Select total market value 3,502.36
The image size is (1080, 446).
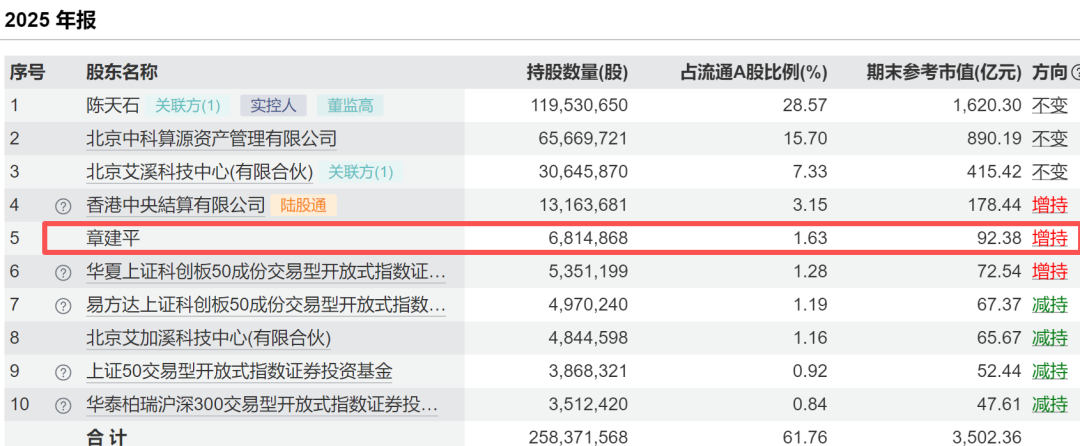(x=989, y=436)
